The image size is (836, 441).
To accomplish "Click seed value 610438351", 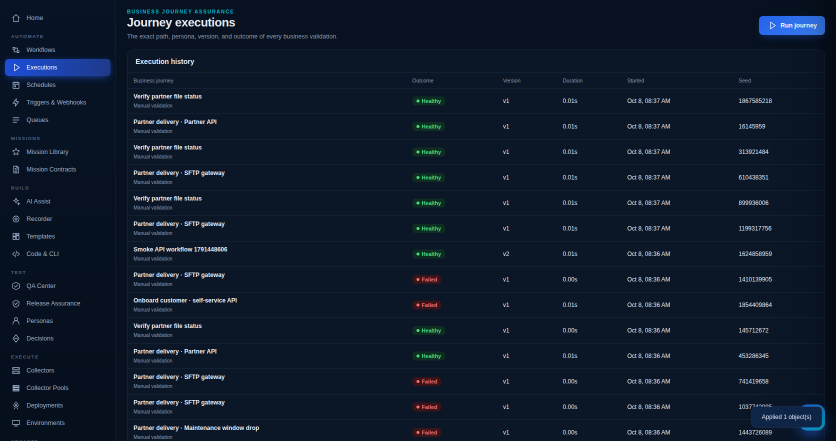I will tap(753, 178).
